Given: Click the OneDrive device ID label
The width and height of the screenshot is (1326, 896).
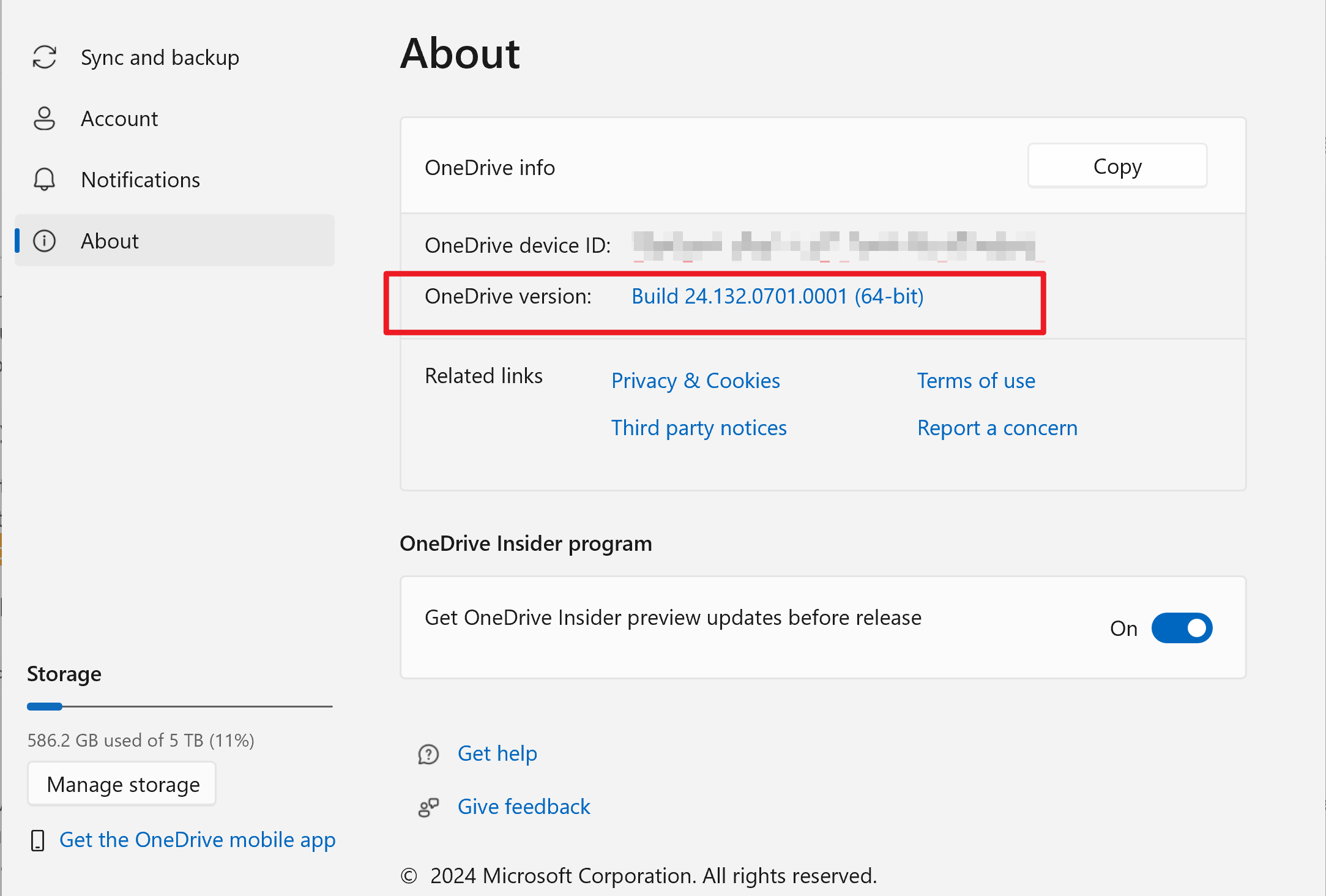Looking at the screenshot, I should pyautogui.click(x=518, y=245).
